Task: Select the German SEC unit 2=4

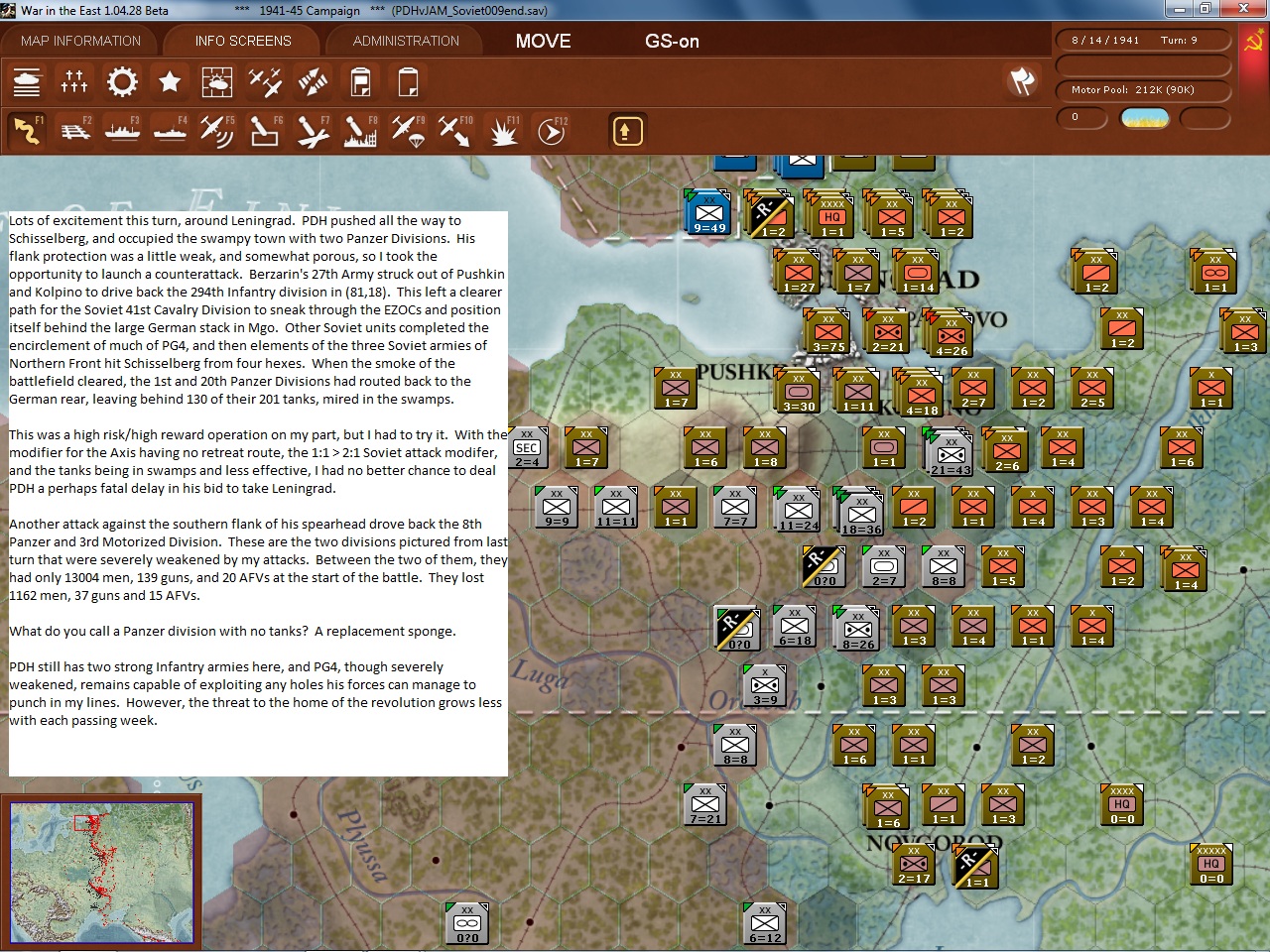Action: click(x=527, y=447)
